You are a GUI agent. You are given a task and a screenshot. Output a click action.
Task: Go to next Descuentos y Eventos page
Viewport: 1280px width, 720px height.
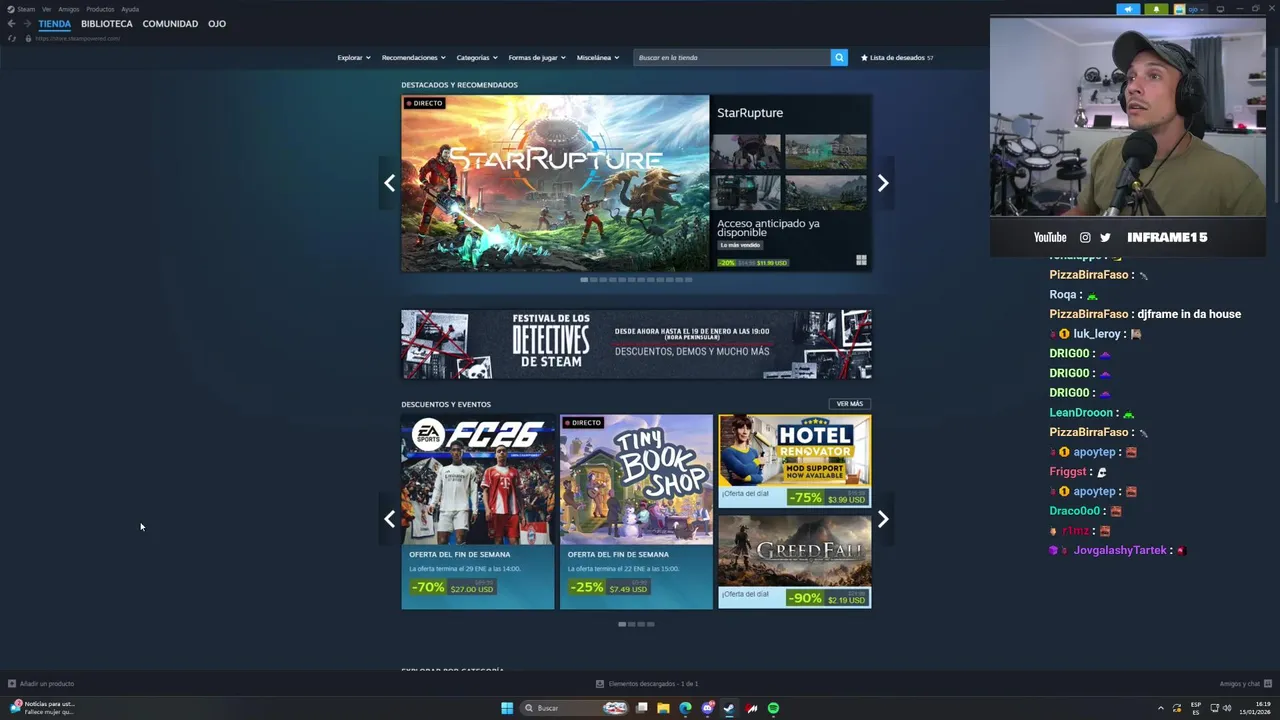click(883, 519)
